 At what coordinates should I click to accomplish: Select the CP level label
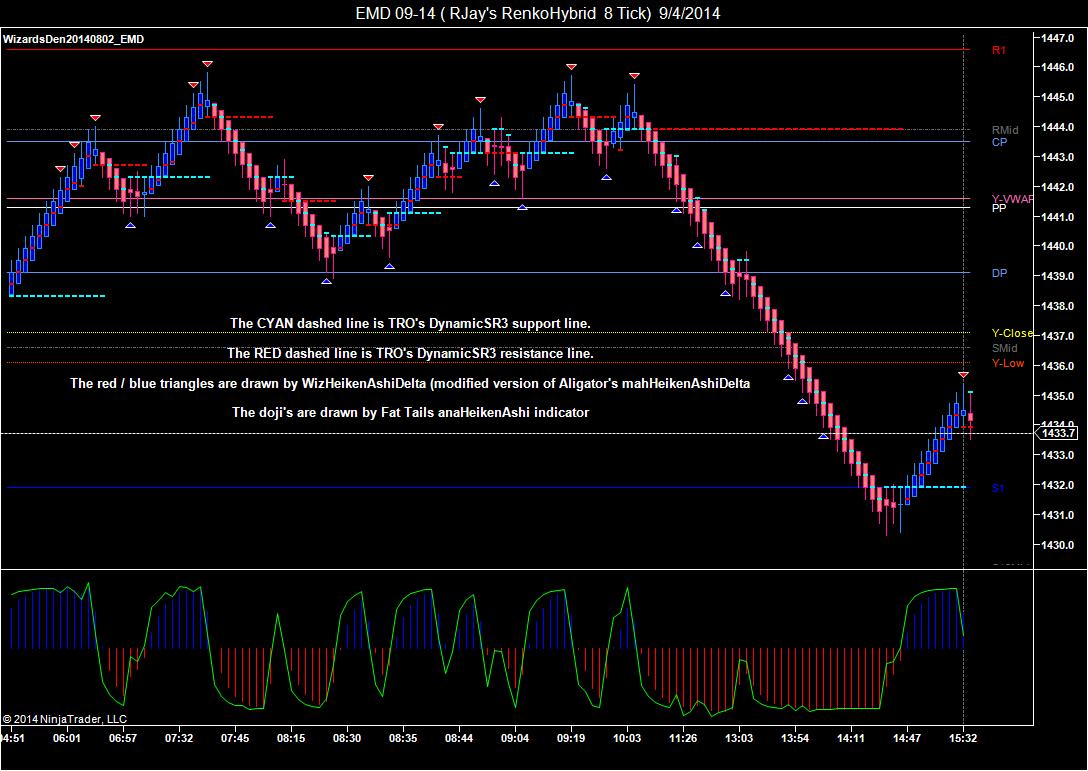(x=999, y=142)
